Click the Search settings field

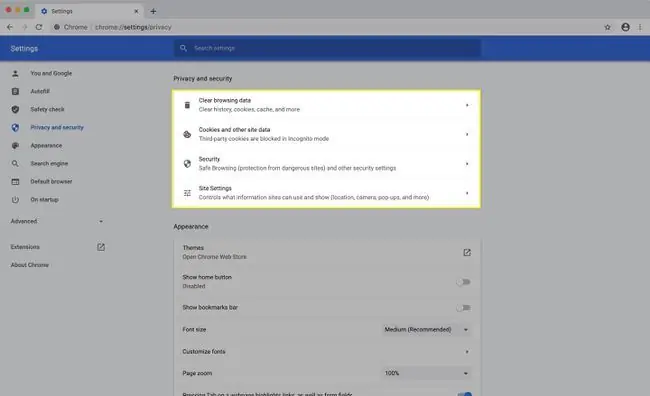point(327,48)
